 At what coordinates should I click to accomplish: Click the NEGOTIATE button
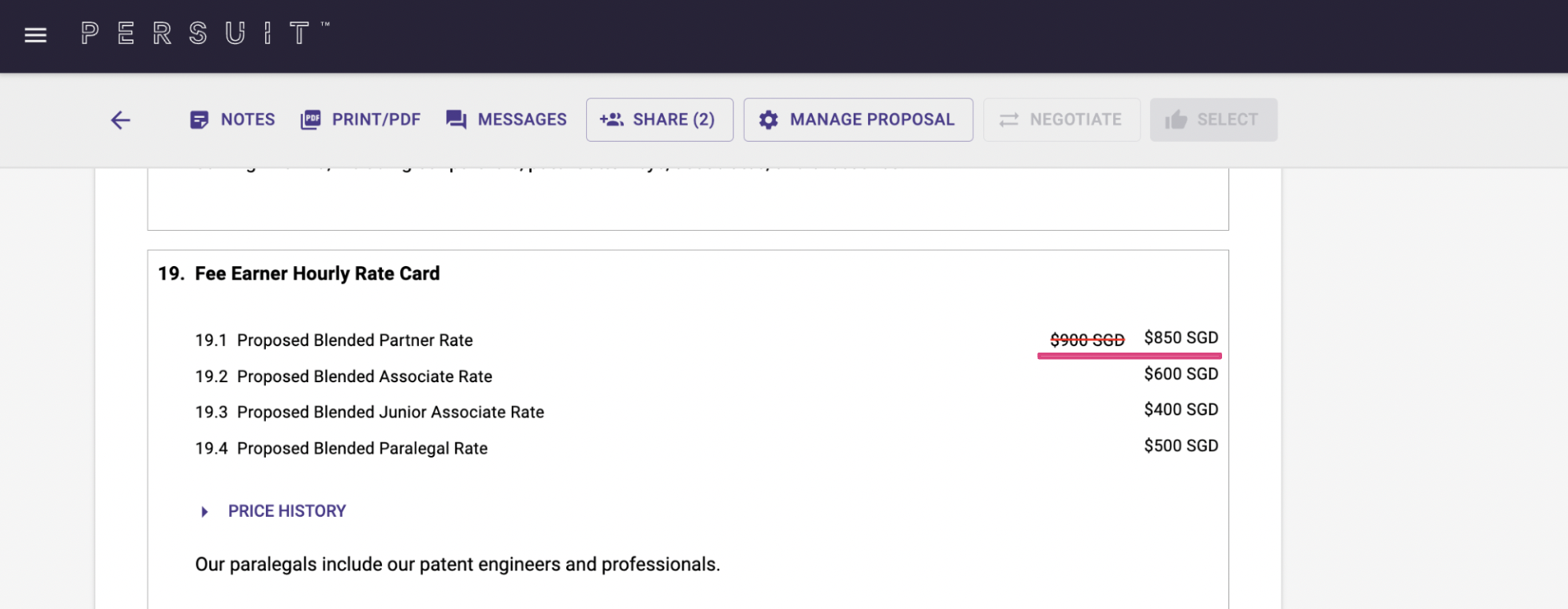pos(1062,120)
